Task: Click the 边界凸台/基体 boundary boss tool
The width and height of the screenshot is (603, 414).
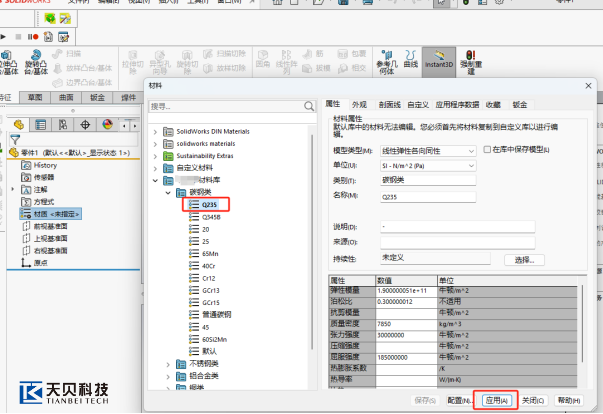Action: 83,82
